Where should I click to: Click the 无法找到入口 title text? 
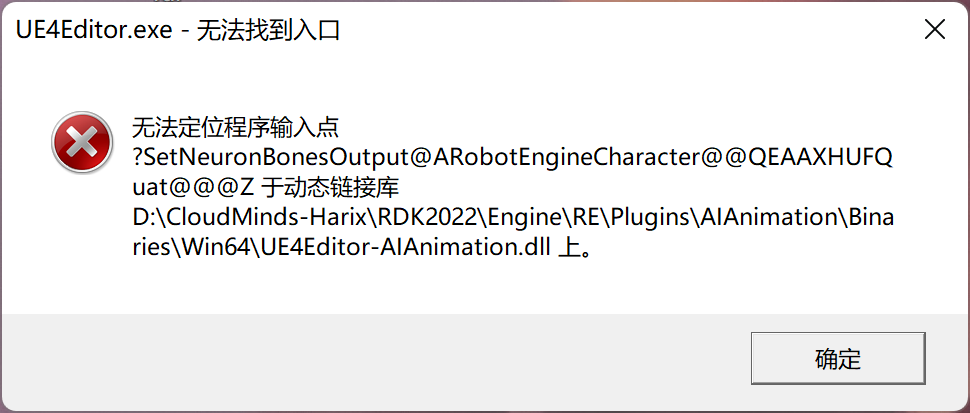tap(269, 30)
